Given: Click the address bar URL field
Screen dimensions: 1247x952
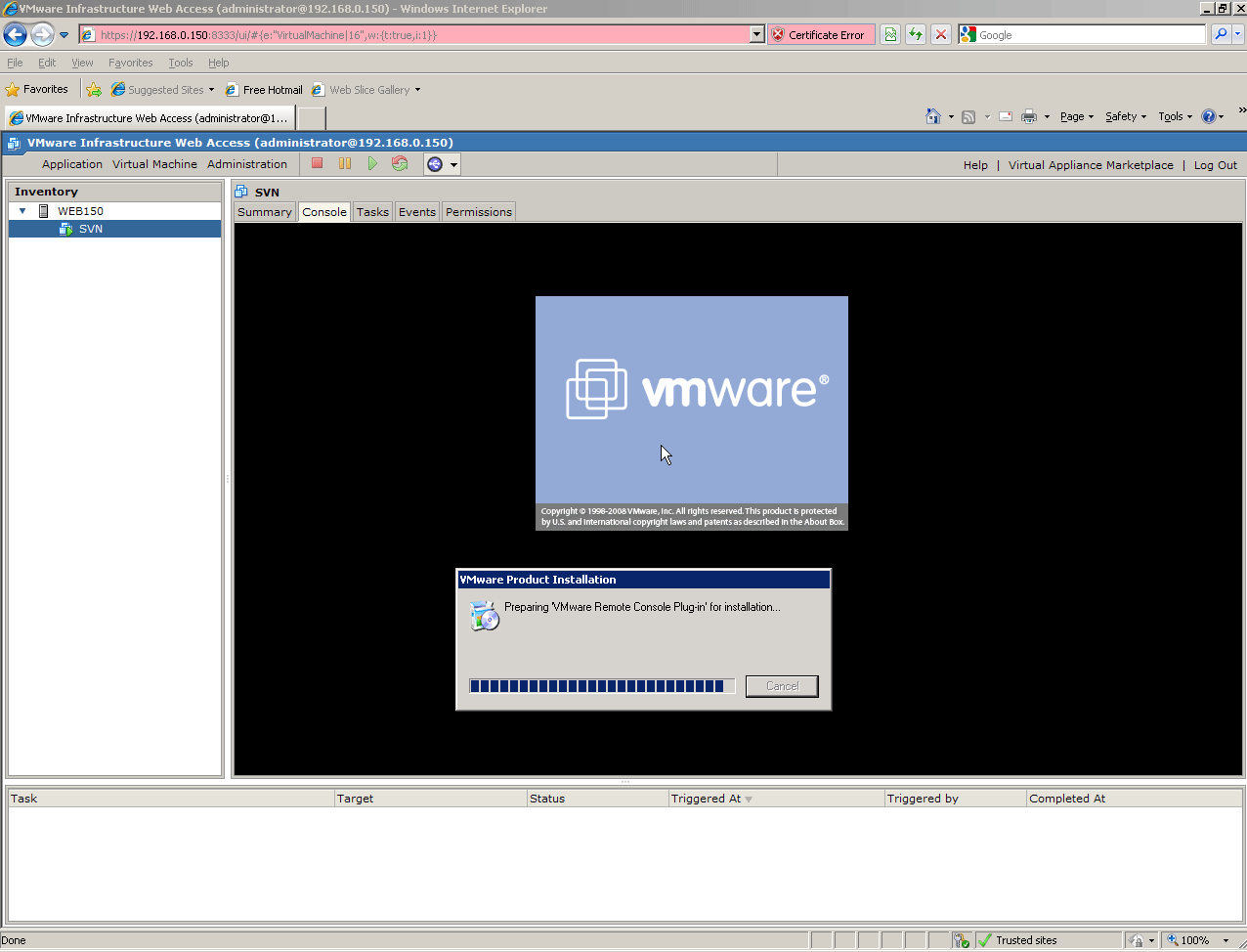Looking at the screenshot, I should tap(414, 34).
